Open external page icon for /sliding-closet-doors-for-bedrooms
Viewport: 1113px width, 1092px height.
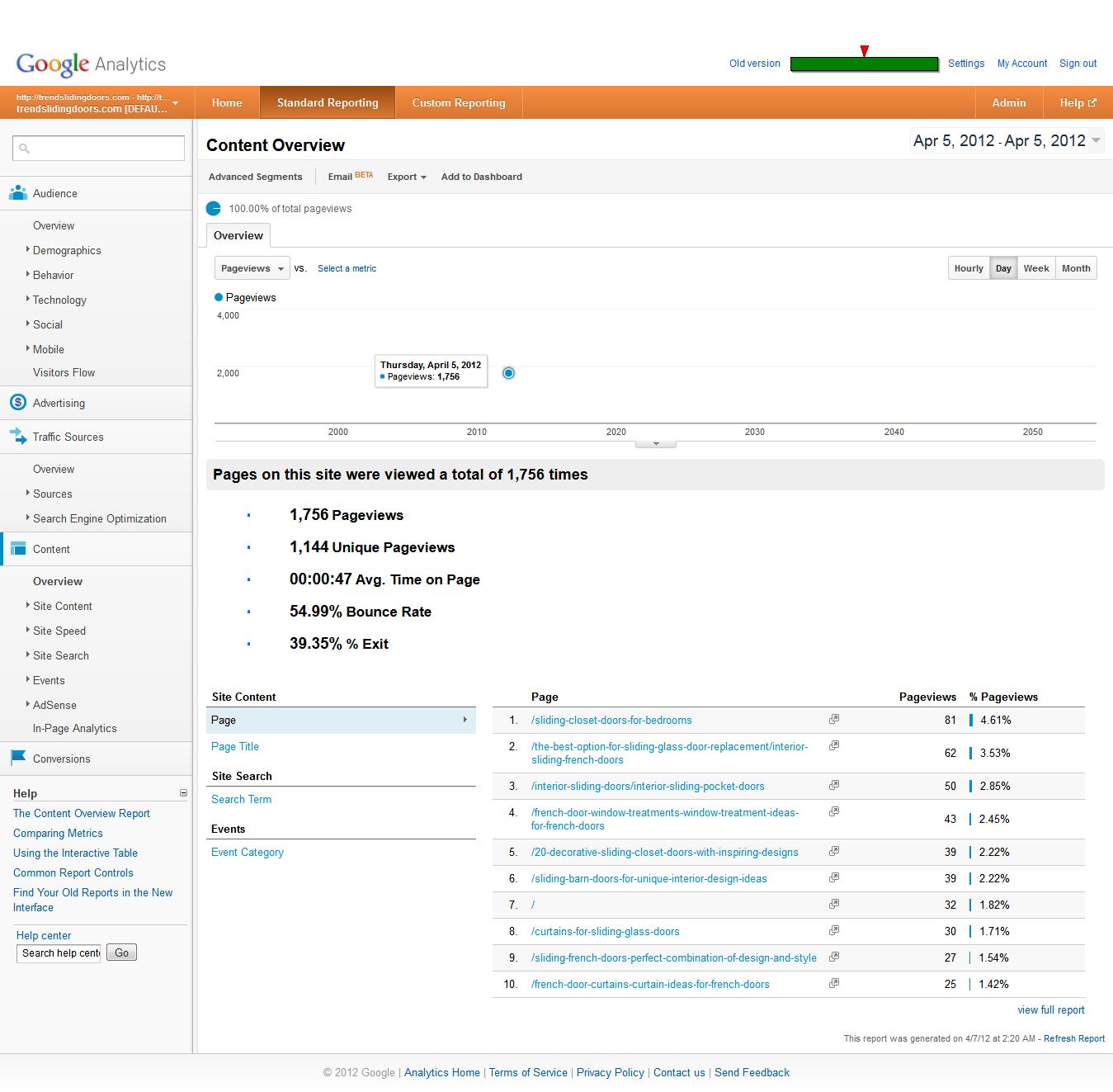pos(833,720)
